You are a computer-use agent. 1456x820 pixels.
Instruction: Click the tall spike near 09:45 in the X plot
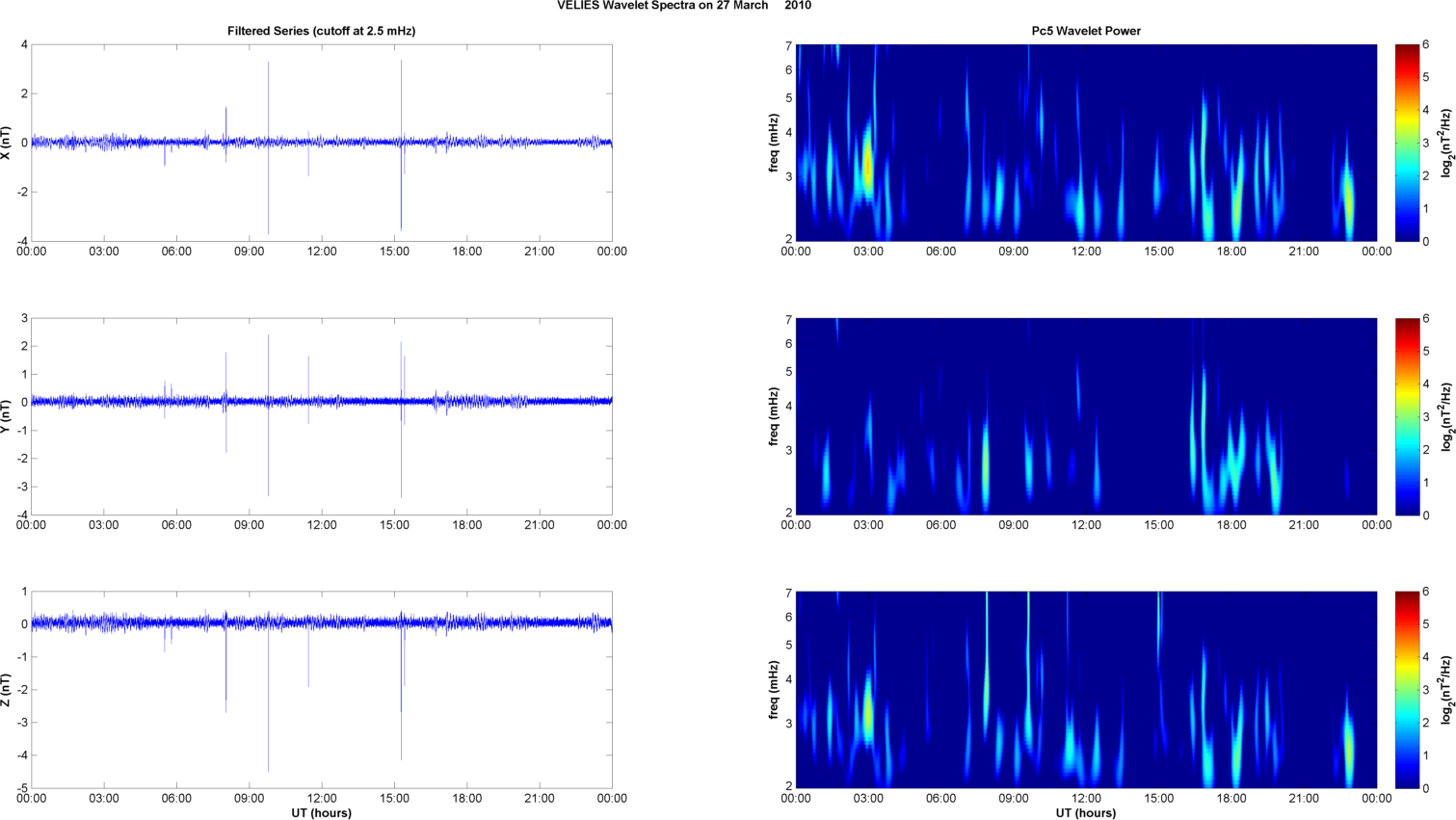[268, 148]
